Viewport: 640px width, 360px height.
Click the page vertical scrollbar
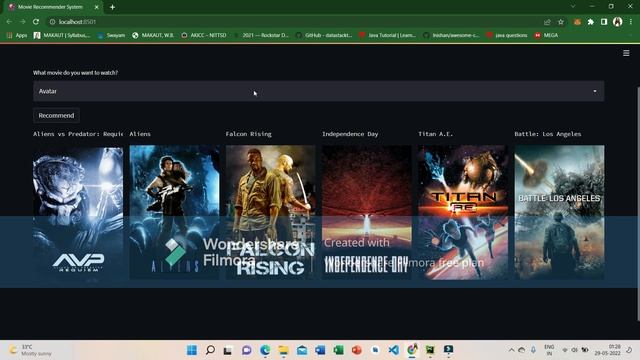click(x=638, y=204)
